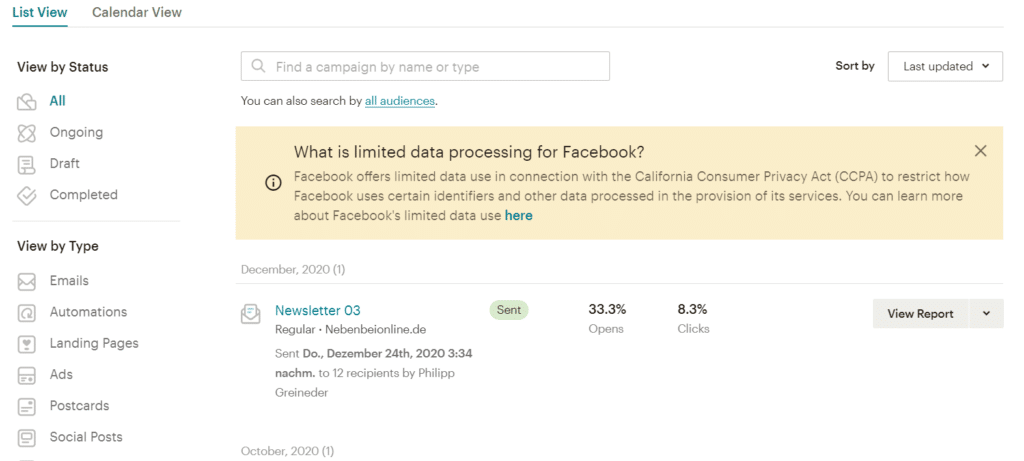Click the Newsletter 03 campaign envelope icon
This screenshot has height=461, width=1024.
point(250,314)
